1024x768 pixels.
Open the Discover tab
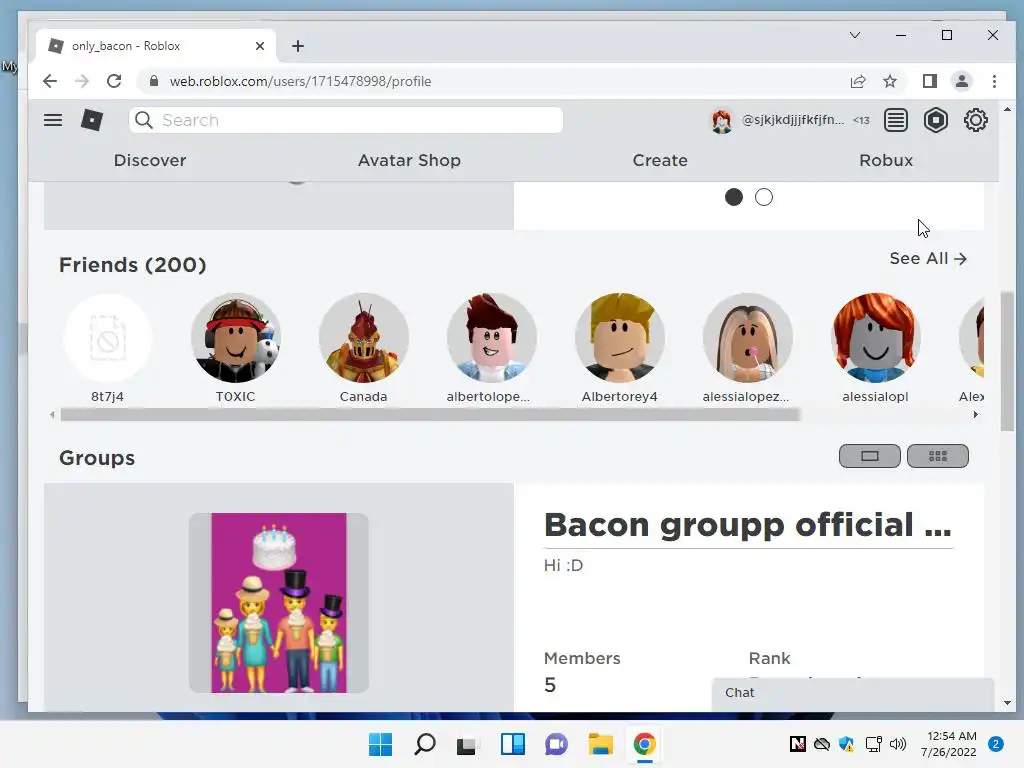coord(150,160)
